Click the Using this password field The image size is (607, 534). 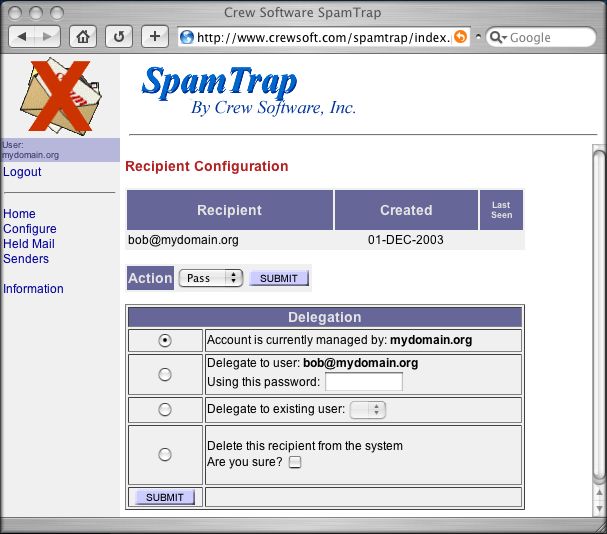tap(364, 382)
